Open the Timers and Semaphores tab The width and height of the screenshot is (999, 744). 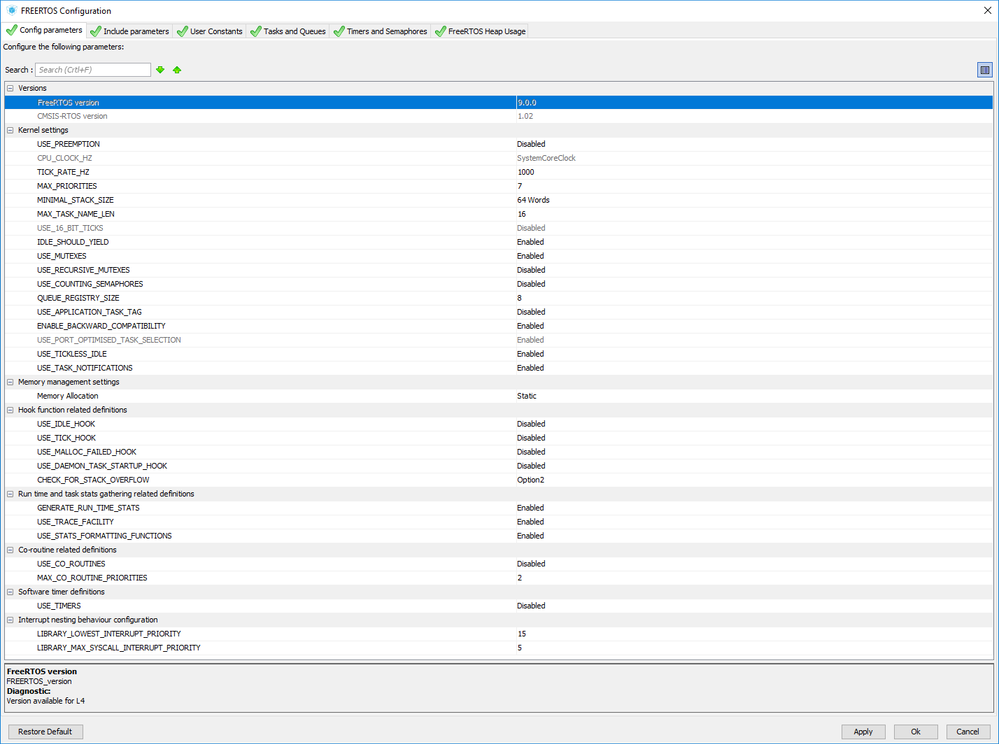click(380, 31)
